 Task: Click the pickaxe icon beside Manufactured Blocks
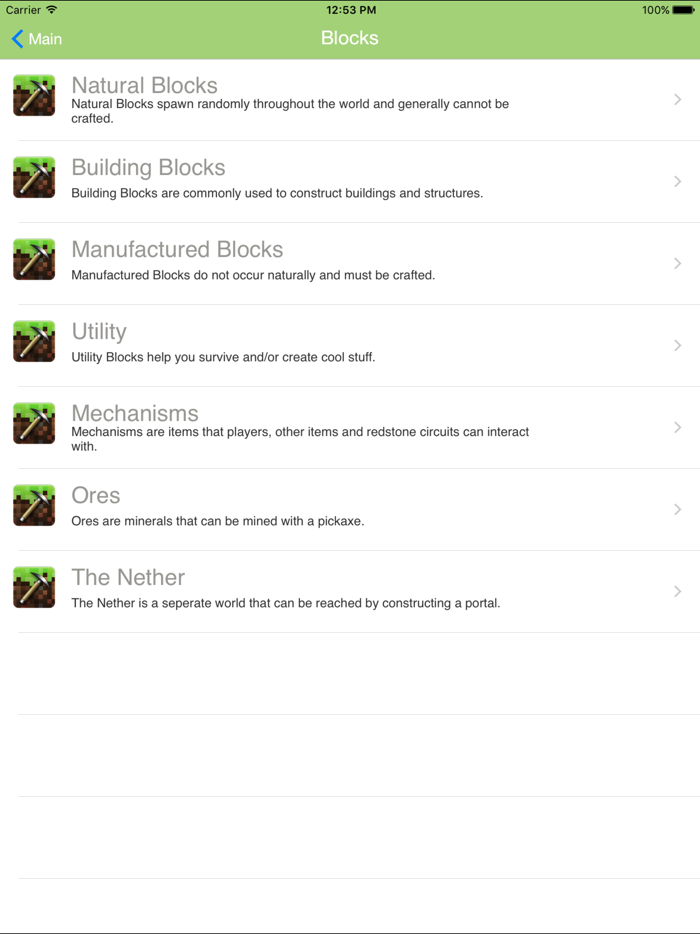pos(33,260)
